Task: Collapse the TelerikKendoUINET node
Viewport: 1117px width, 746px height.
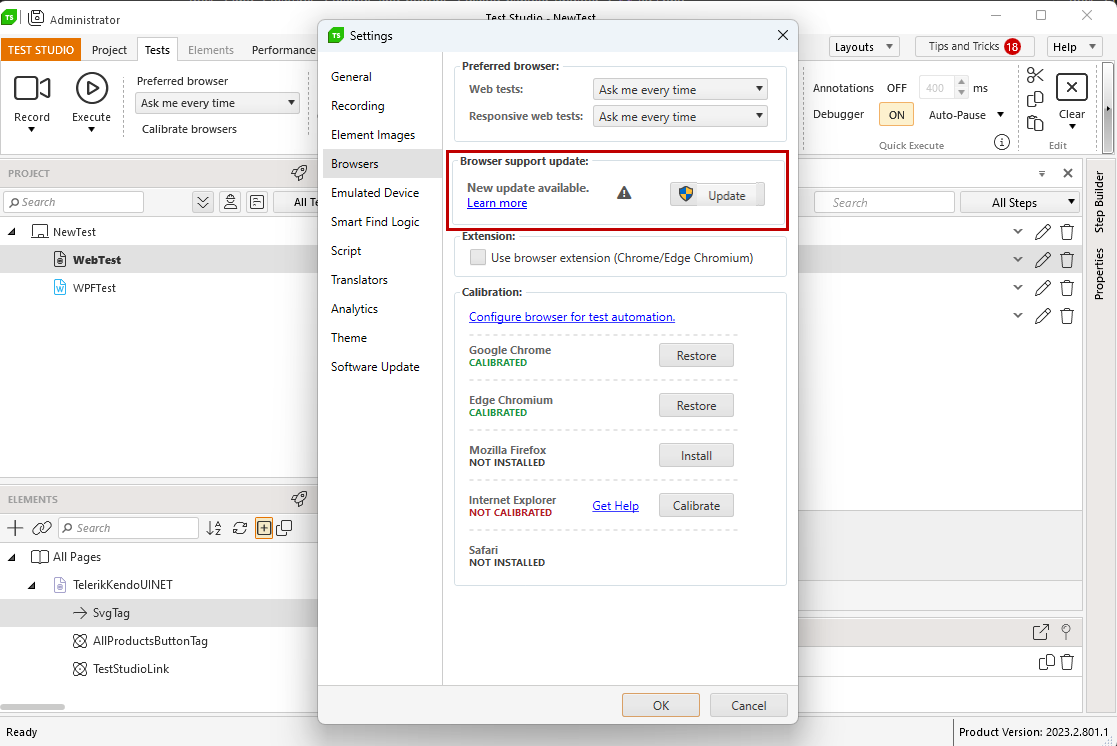Action: click(x=32, y=585)
